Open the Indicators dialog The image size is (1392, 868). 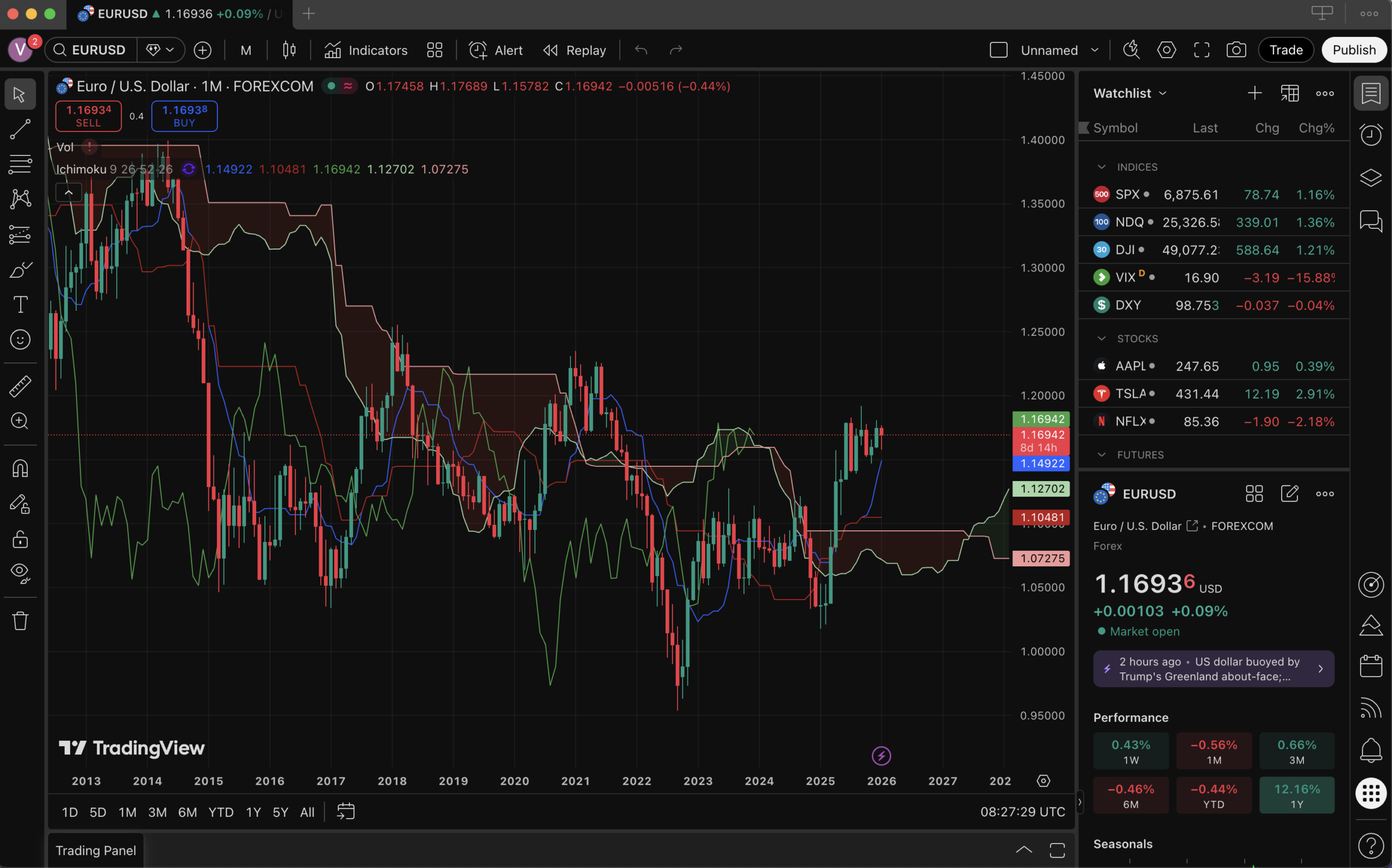coord(366,50)
